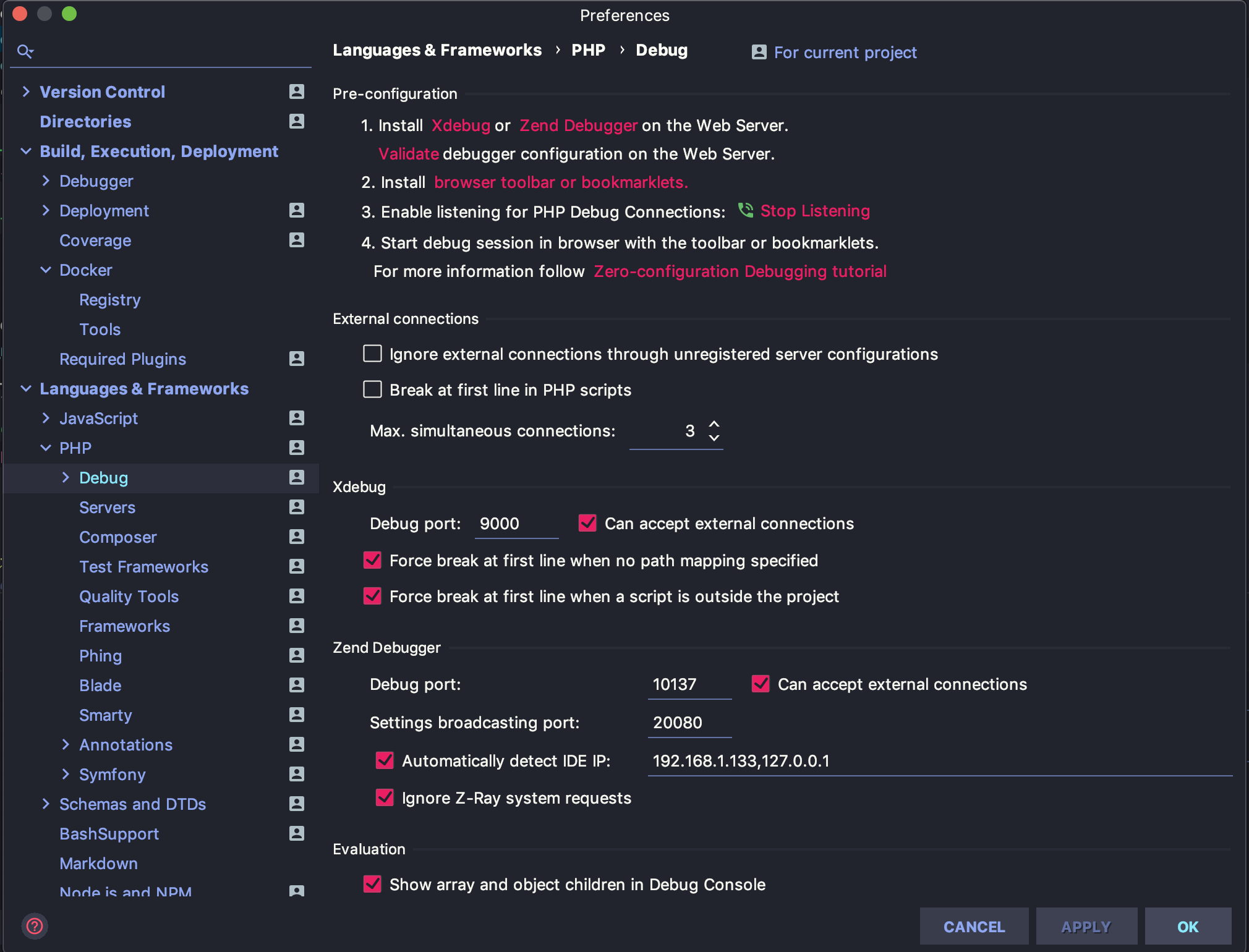Click the search icon in the settings sidebar
The image size is (1249, 952).
click(25, 51)
